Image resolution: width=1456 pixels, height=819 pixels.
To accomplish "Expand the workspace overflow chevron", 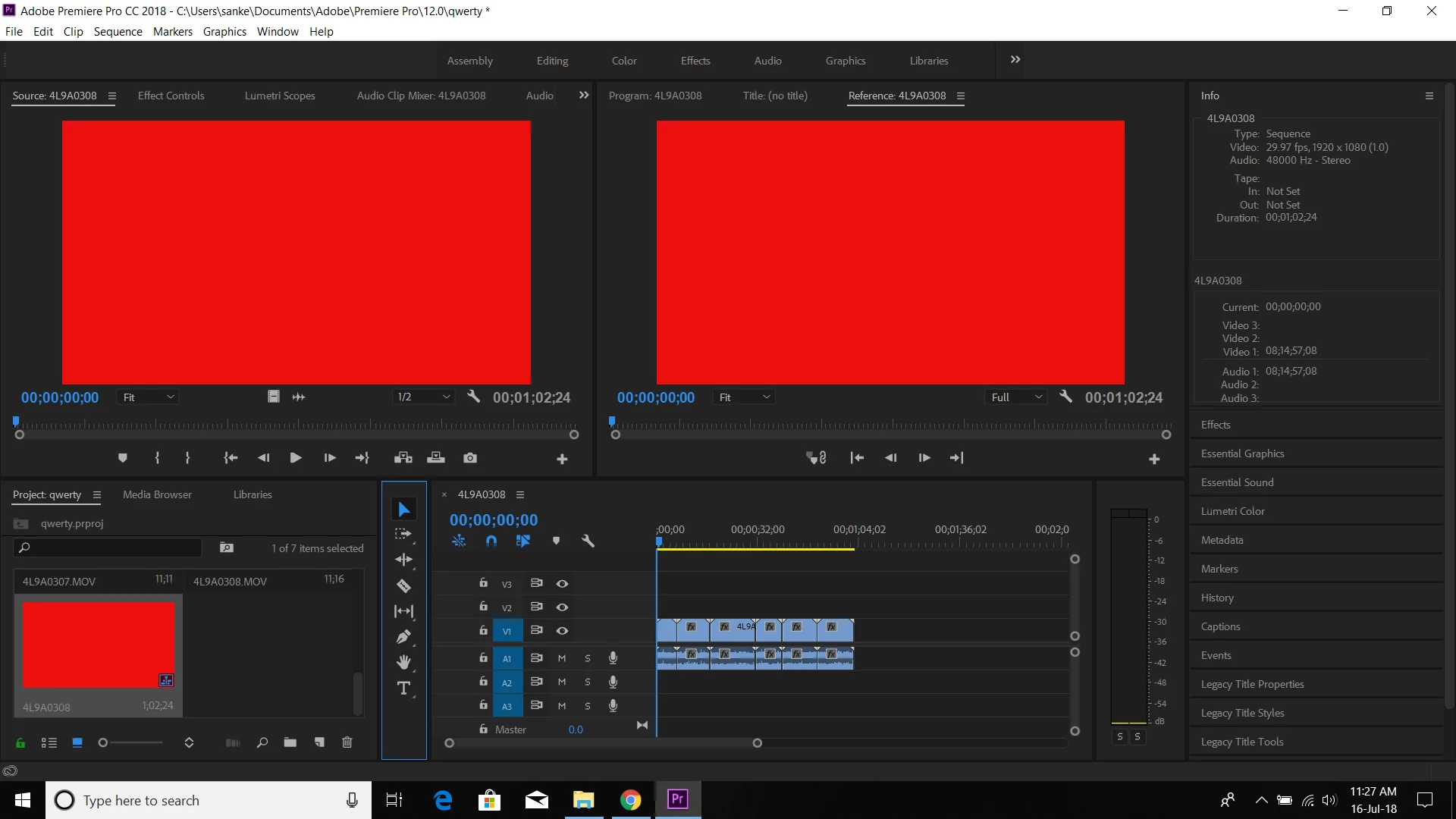I will 1015,60.
